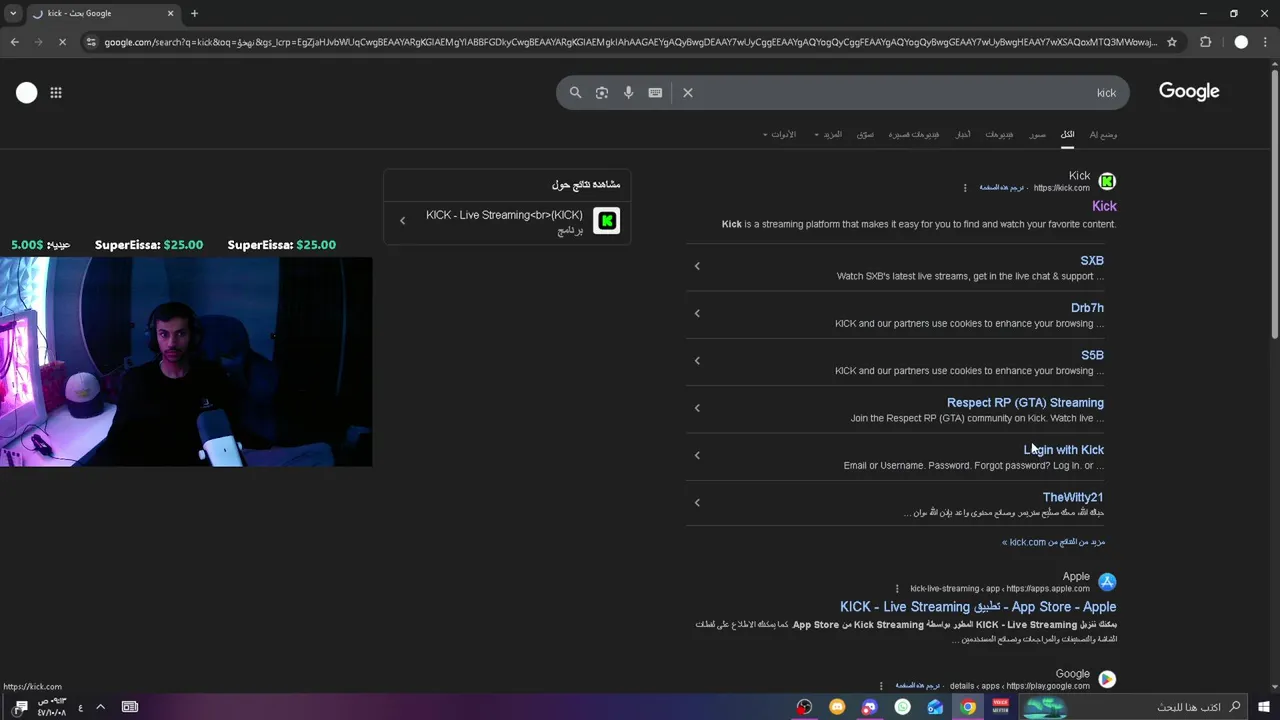Open the الأدوات (Tools) dropdown
The width and height of the screenshot is (1280, 720).
pyautogui.click(x=780, y=134)
